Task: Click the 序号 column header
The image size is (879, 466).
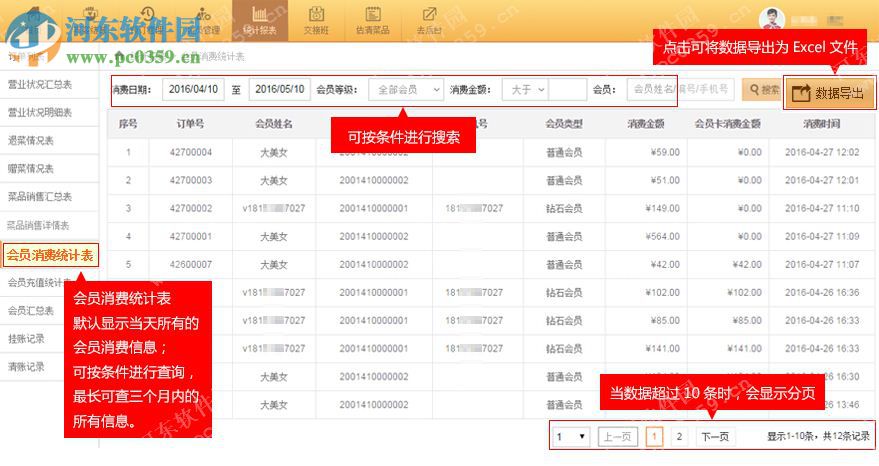Action: point(128,124)
